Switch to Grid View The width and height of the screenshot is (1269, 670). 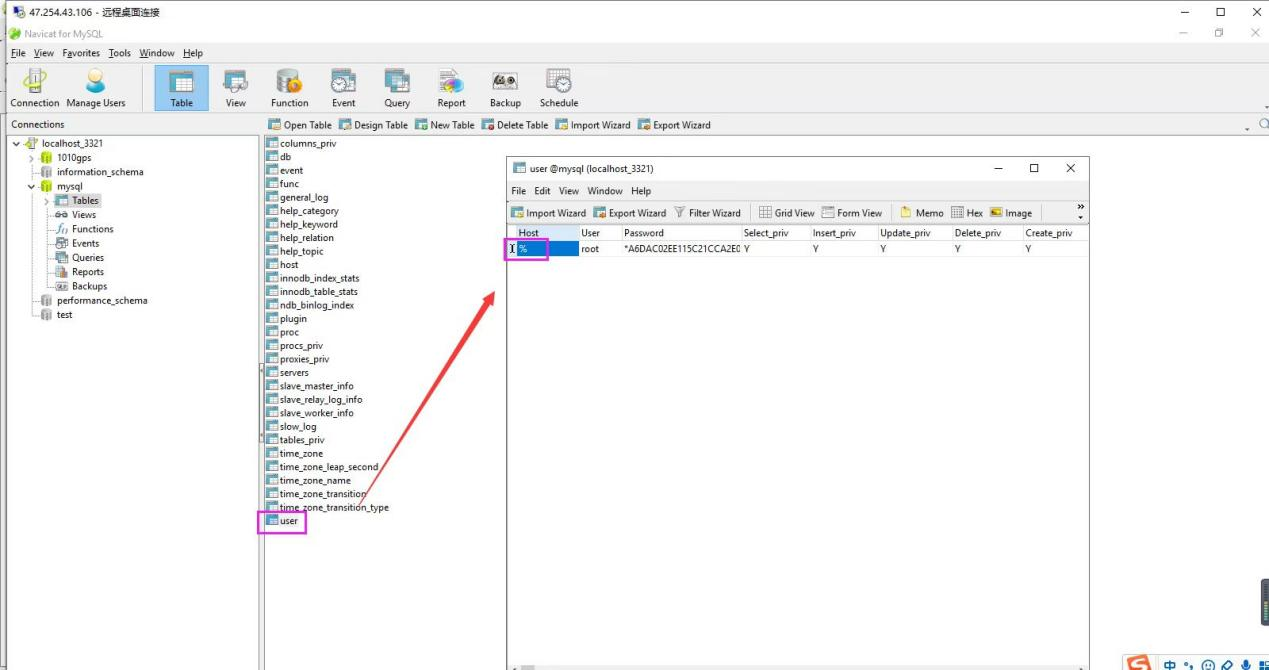(x=787, y=213)
